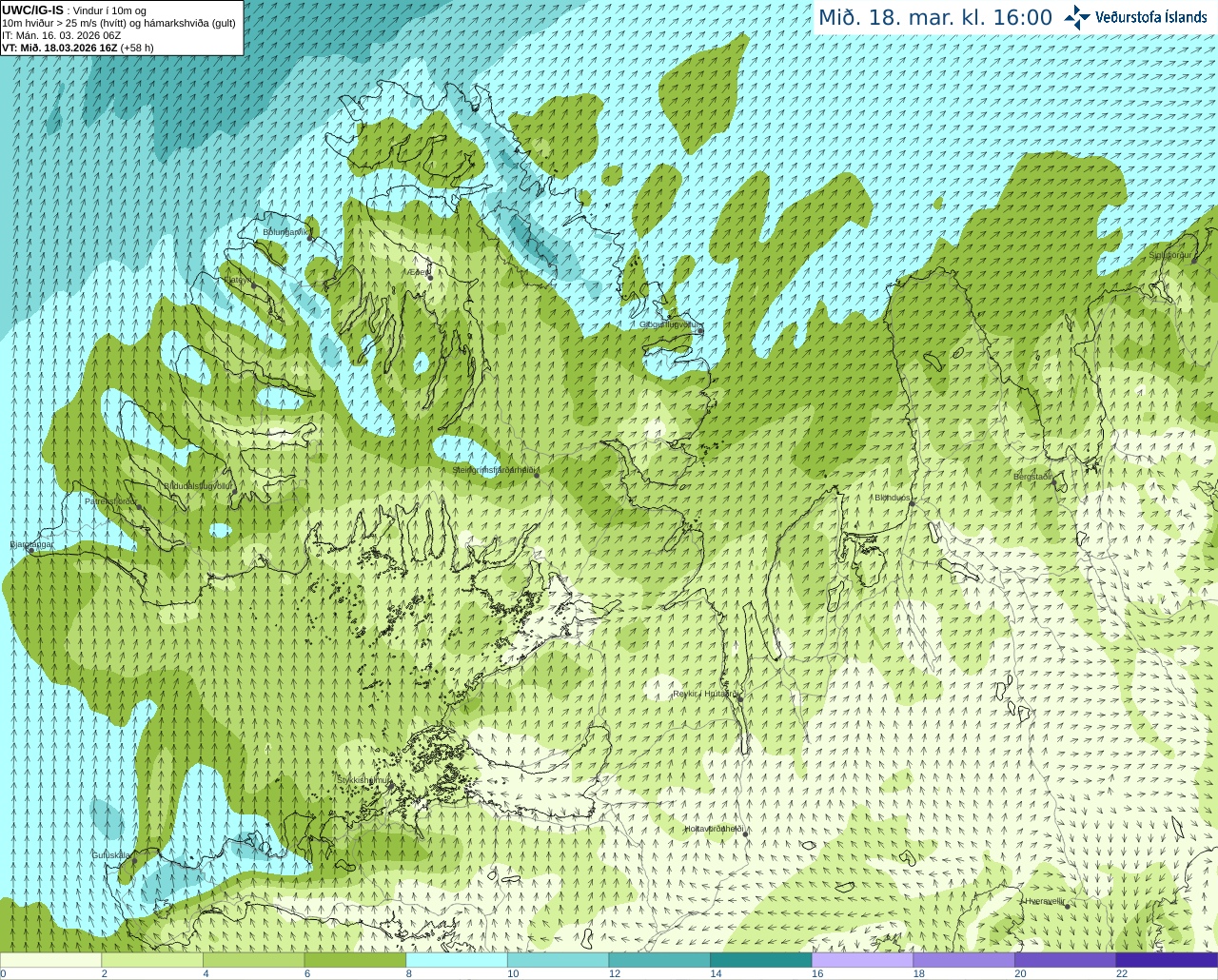
Task: Click the Bergstaðir station label
Action: [x=1032, y=477]
